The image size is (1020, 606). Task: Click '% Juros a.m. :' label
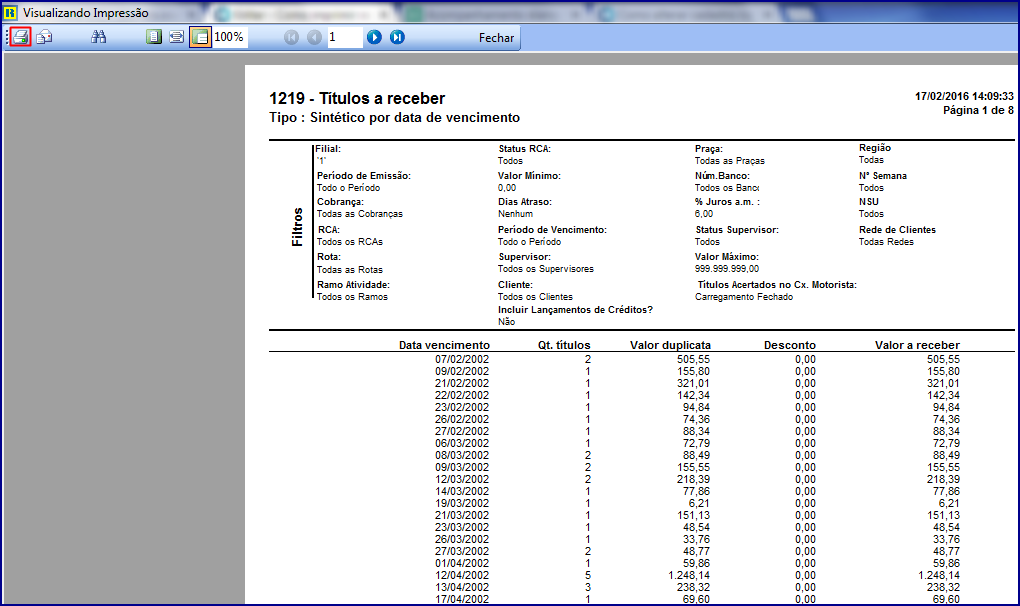727,202
